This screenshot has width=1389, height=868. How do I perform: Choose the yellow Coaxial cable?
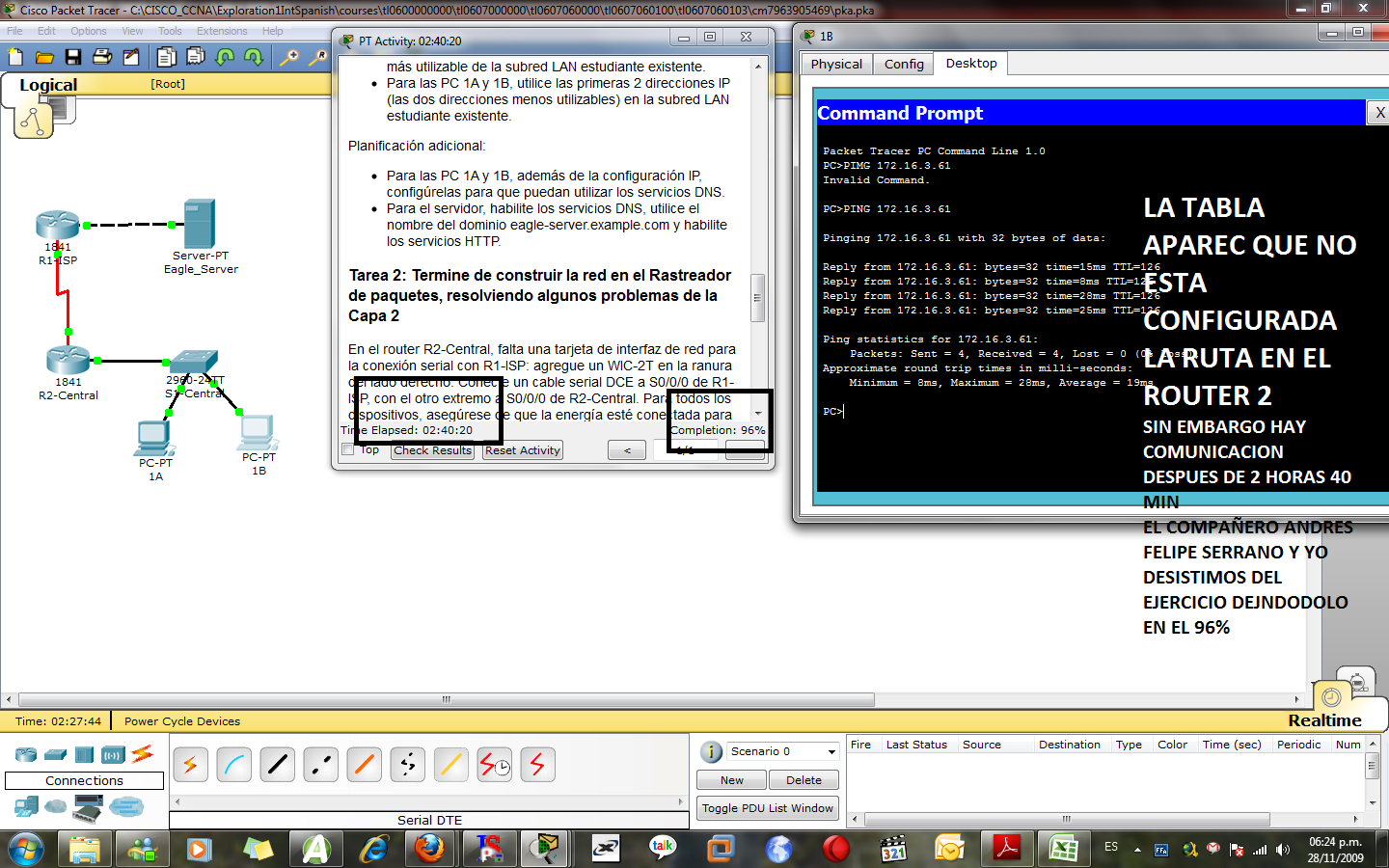[x=451, y=765]
